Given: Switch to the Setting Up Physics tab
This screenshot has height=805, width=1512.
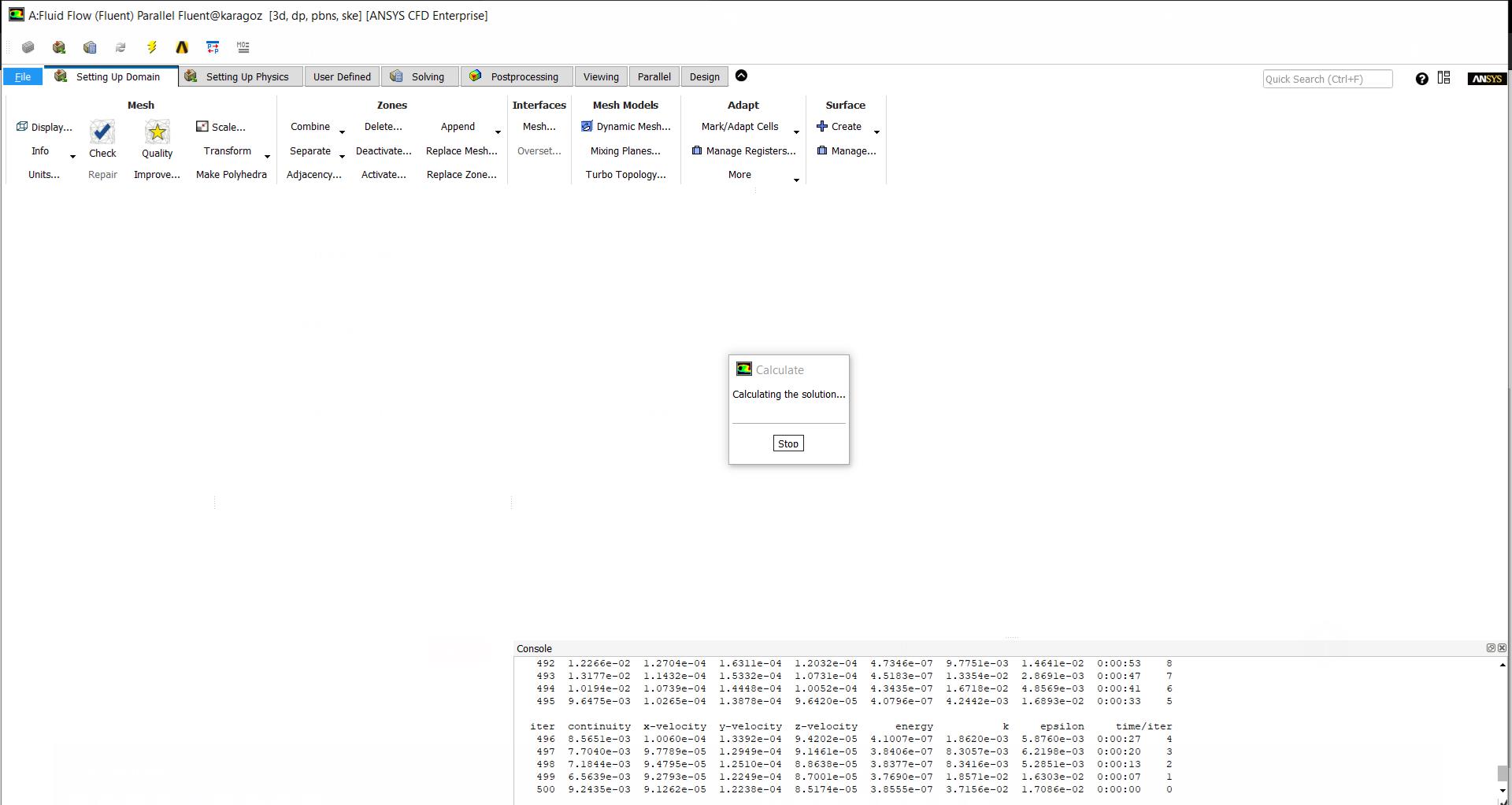Looking at the screenshot, I should coord(241,76).
